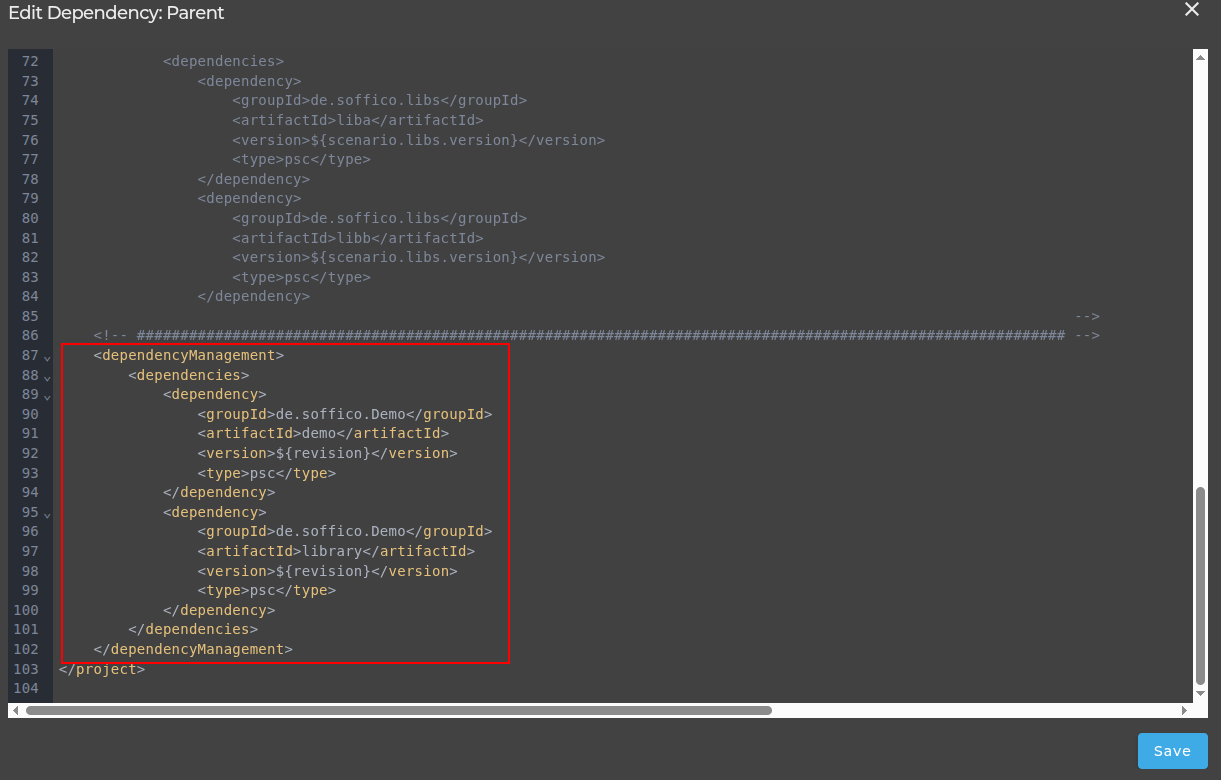
Task: Click the horizontal scrollbar thumb
Action: tap(399, 710)
